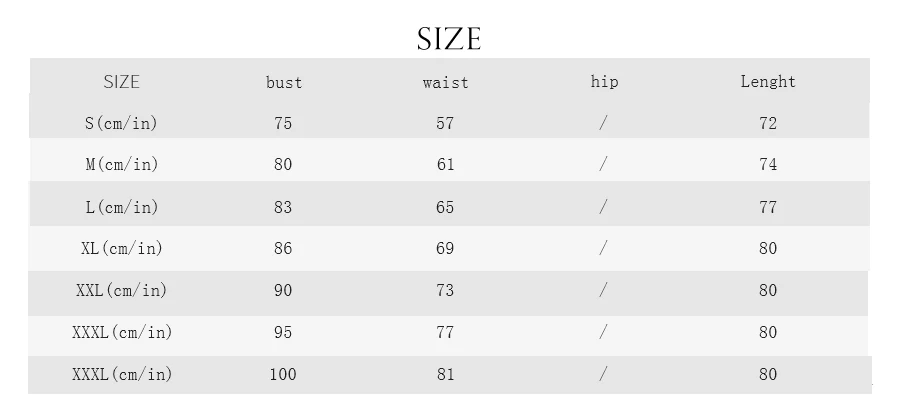Select waist value 69 for XL

[445, 248]
